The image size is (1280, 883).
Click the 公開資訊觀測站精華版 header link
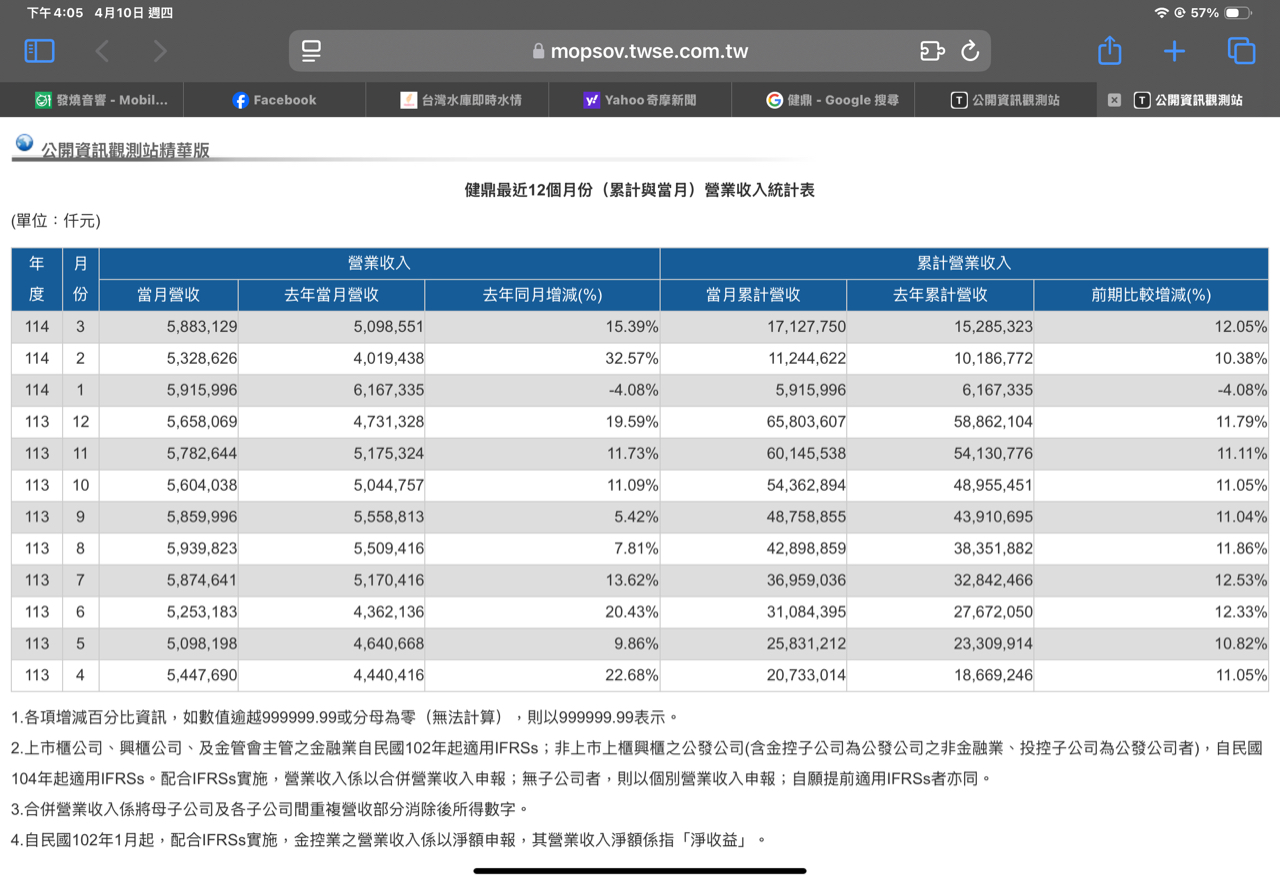click(x=125, y=150)
